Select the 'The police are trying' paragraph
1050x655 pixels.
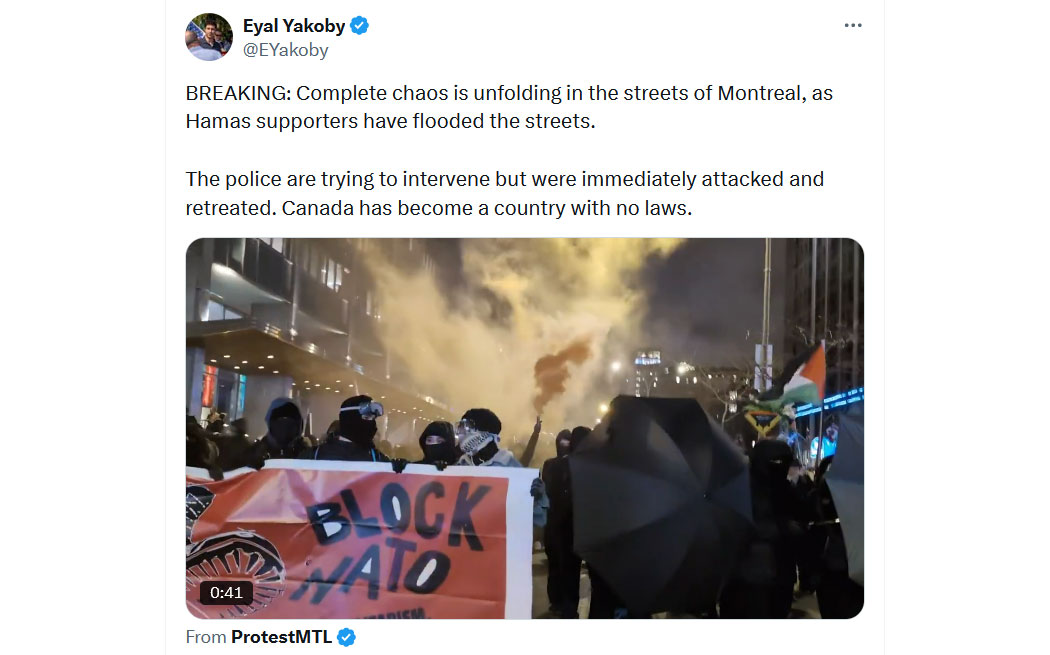tap(505, 194)
